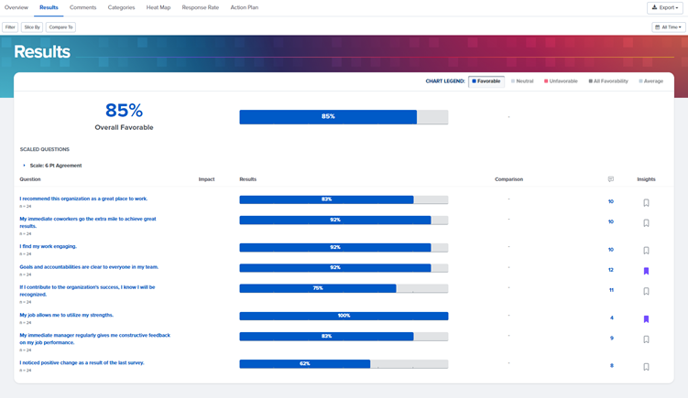Remove bookmark on 'utilize my strengths' insight
The height and width of the screenshot is (398, 688).
[x=646, y=319]
